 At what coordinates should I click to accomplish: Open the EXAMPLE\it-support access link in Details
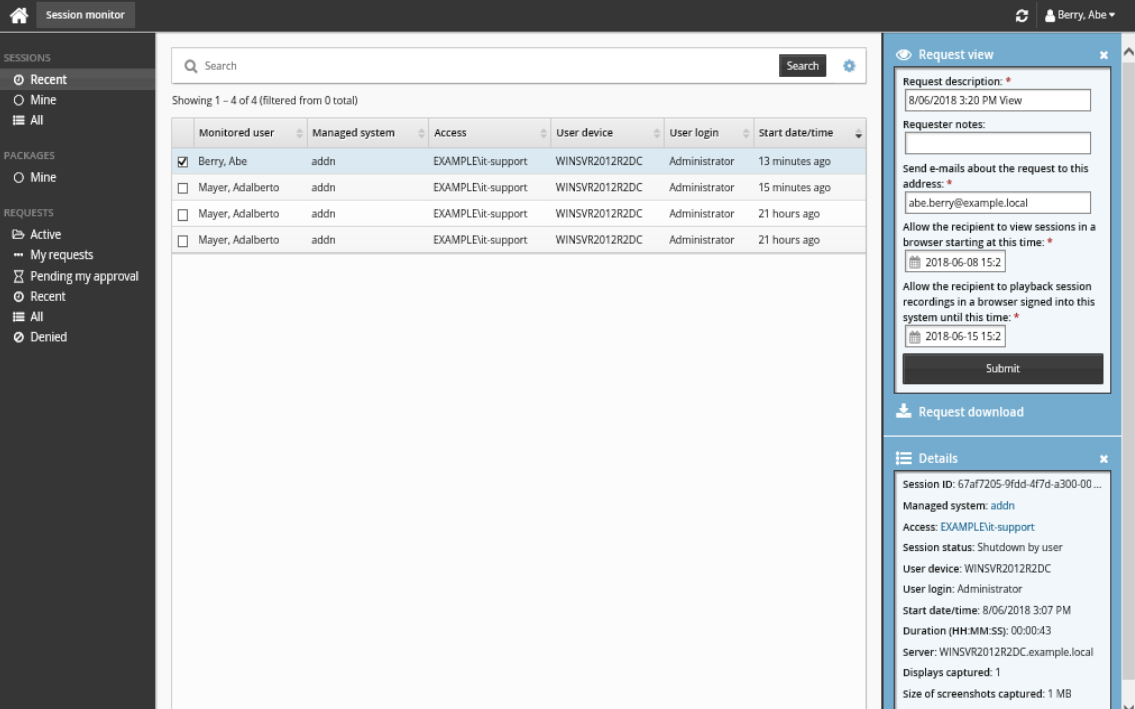pyautogui.click(x=987, y=527)
